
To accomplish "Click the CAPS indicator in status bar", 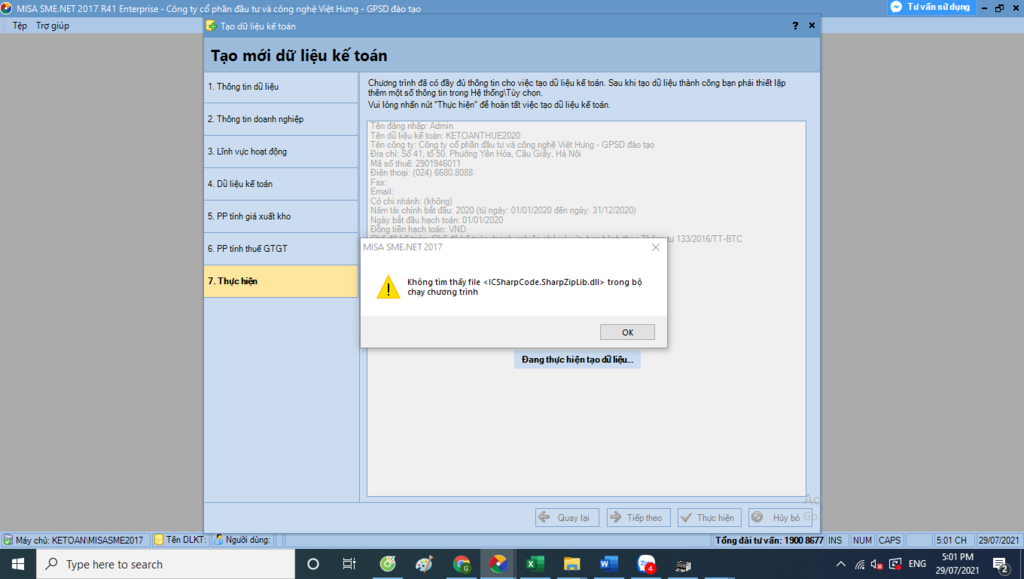I will [889, 540].
